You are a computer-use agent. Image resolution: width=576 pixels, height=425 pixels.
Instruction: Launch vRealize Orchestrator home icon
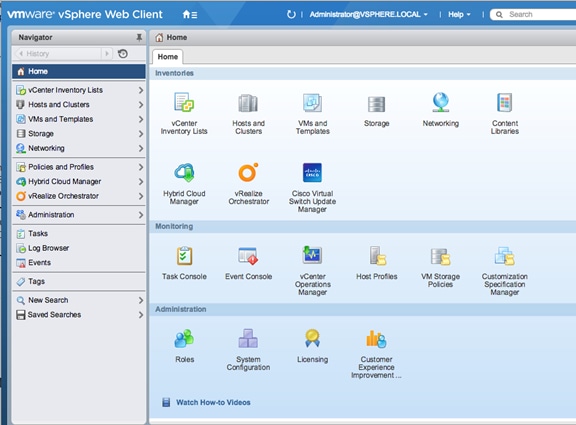248,172
